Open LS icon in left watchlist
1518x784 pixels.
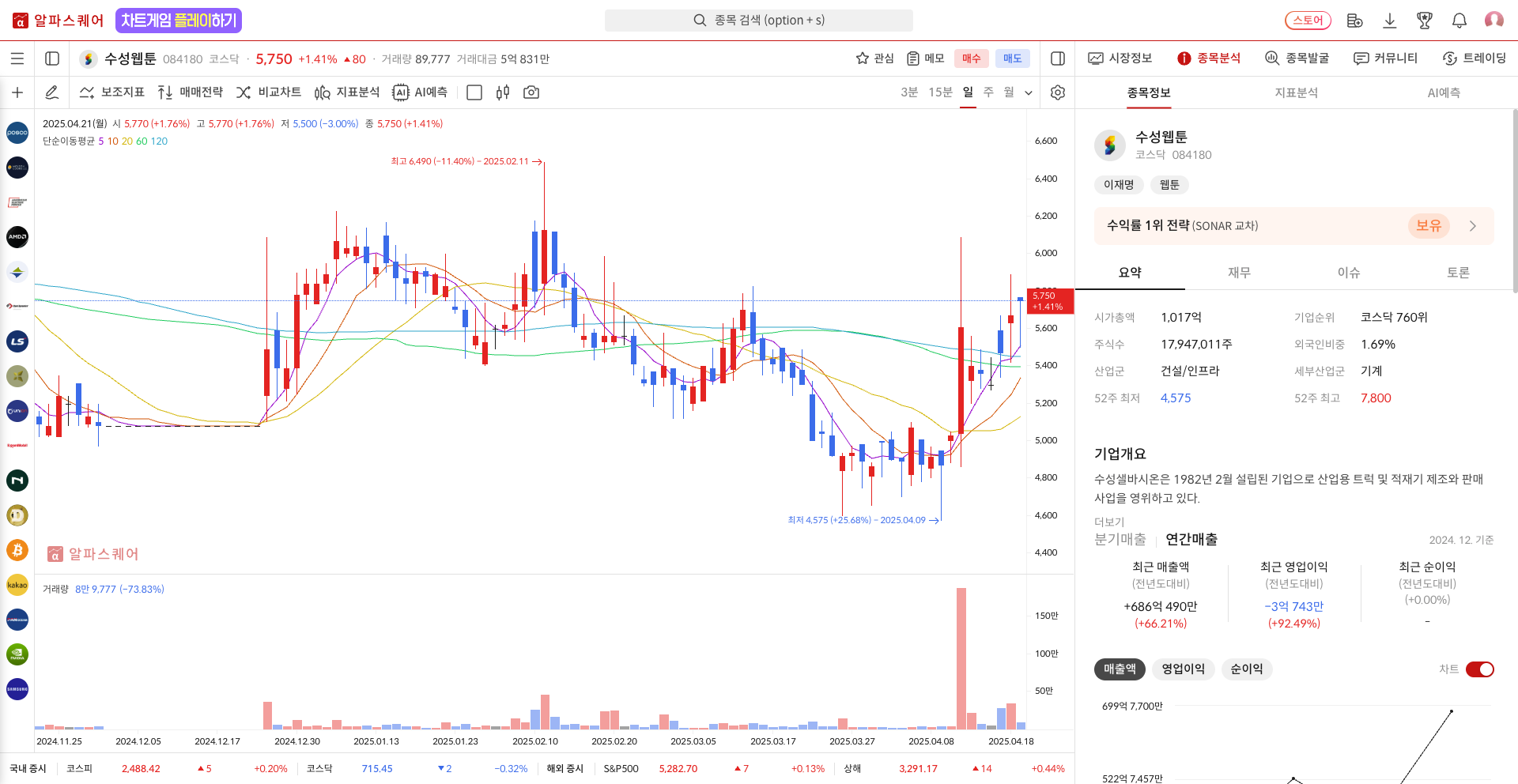(17, 341)
